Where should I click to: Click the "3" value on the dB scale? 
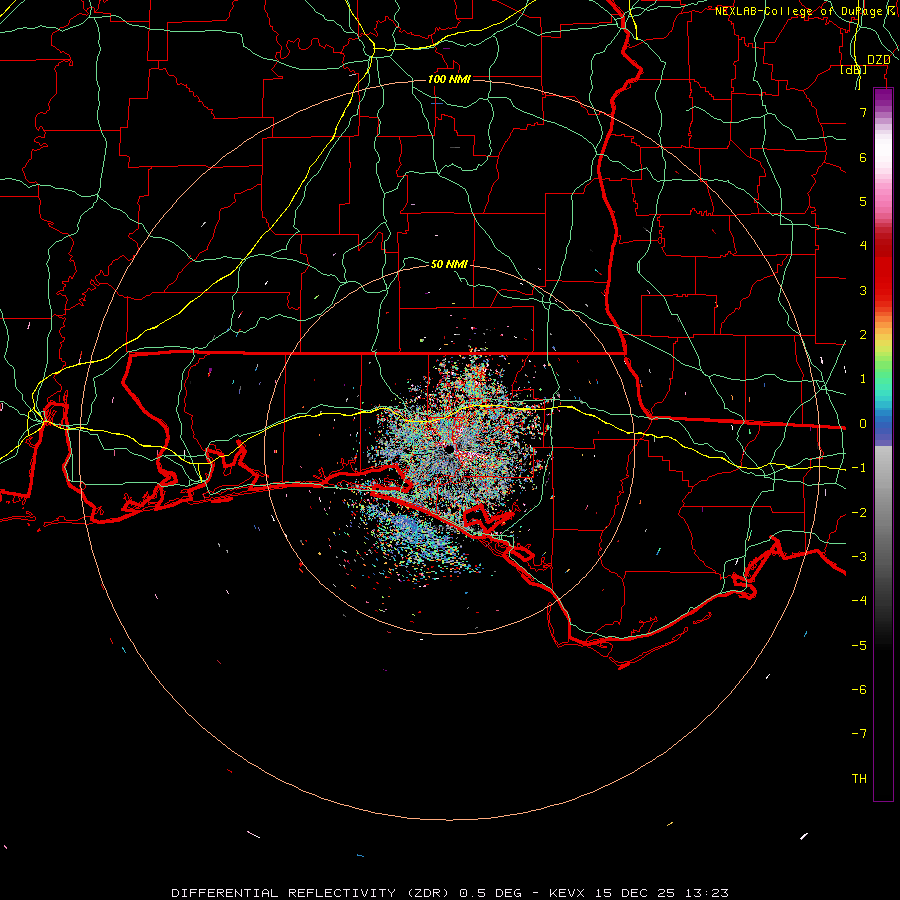pyautogui.click(x=863, y=290)
